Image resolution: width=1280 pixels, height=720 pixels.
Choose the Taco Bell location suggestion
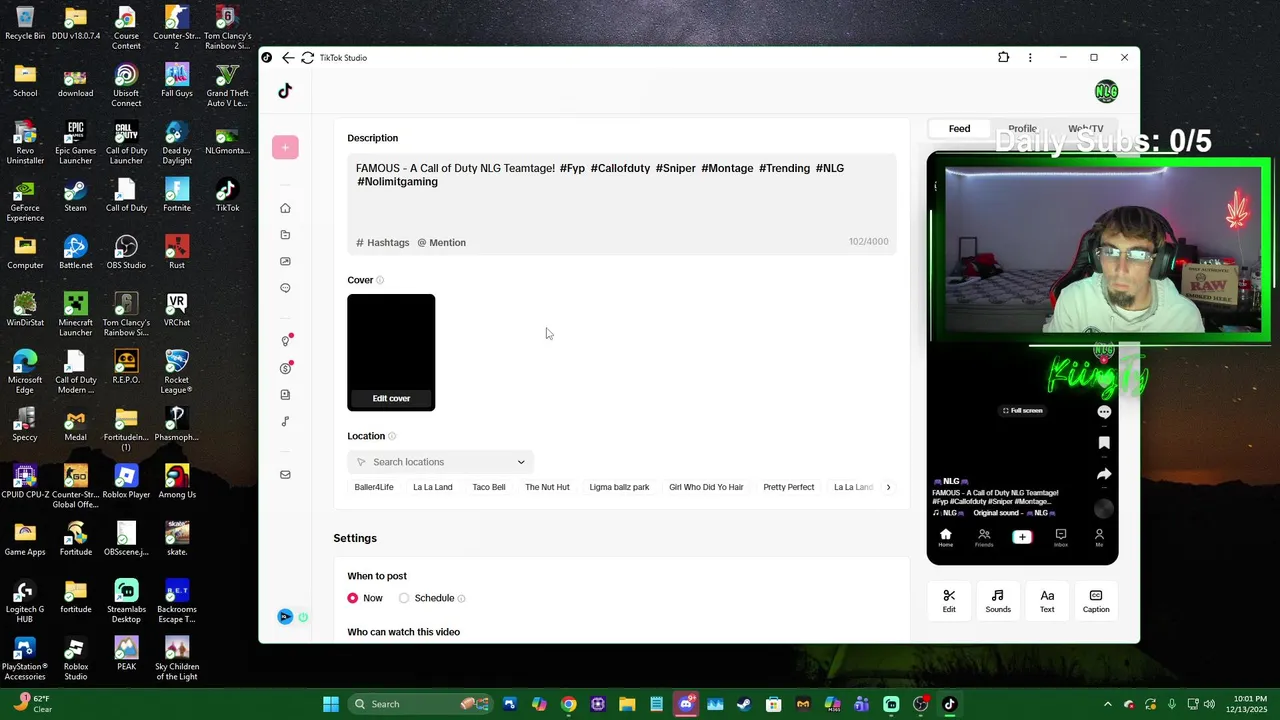[x=489, y=487]
